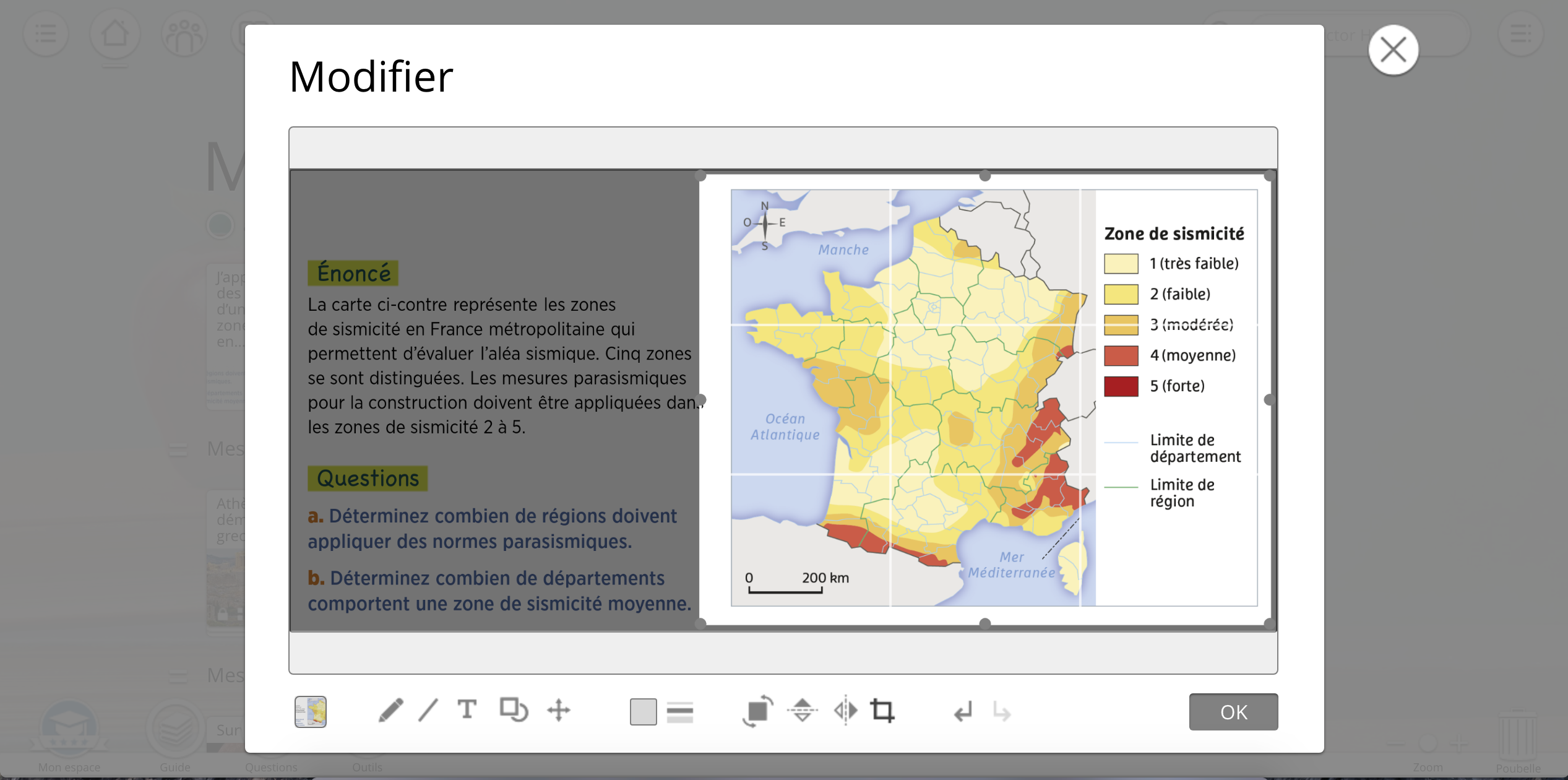Select the shapes tool
Image resolution: width=1568 pixels, height=780 pixels.
tap(513, 710)
